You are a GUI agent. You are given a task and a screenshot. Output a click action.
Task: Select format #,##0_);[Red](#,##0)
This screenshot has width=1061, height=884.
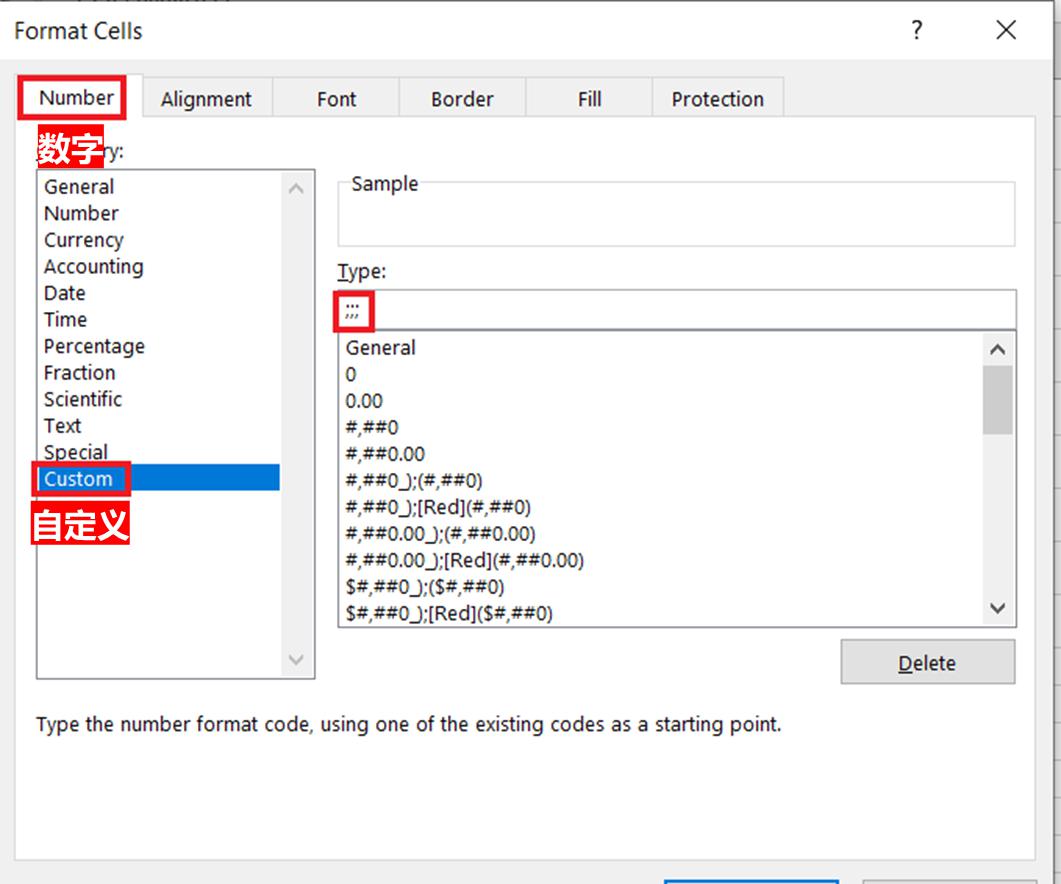(x=660, y=507)
